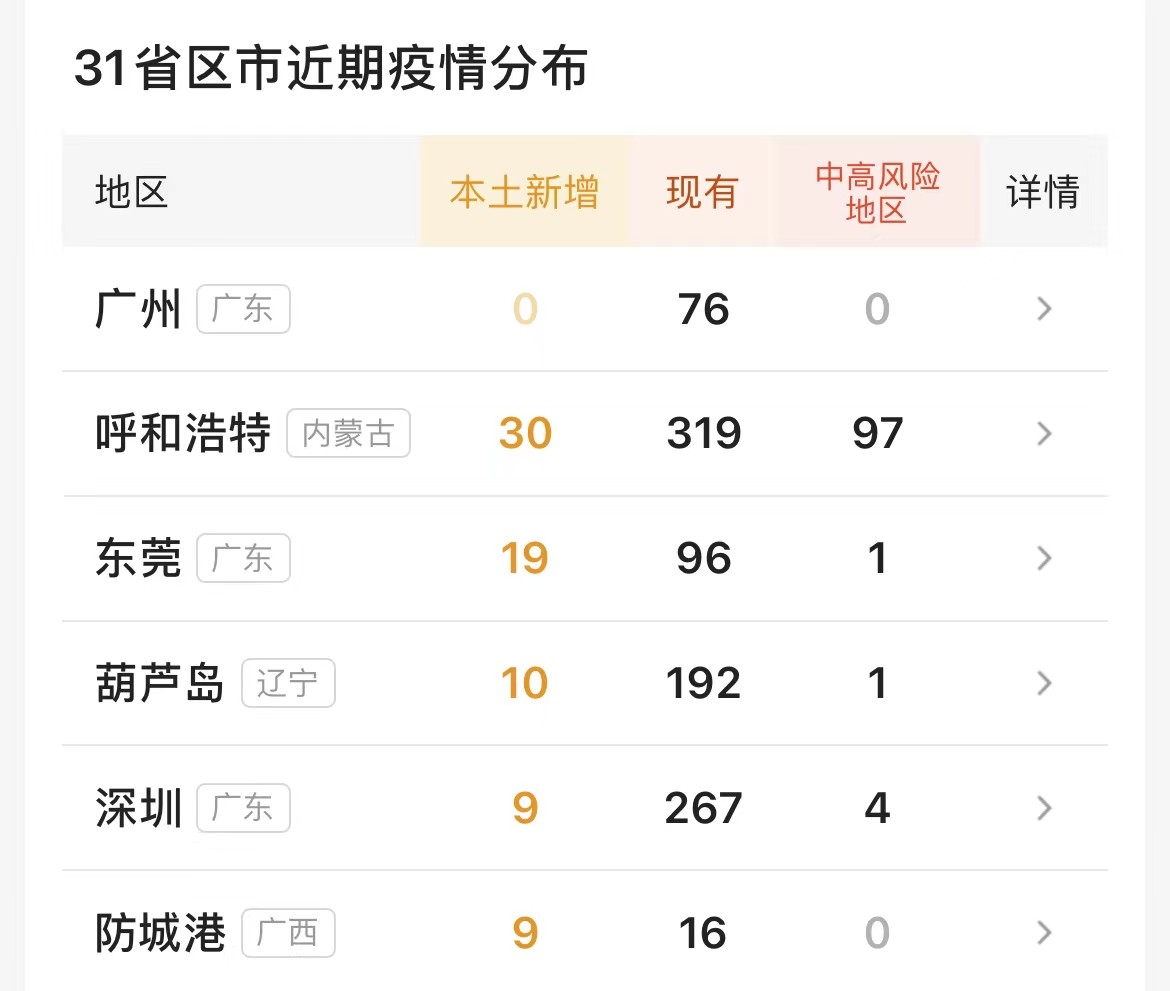Screen dimensions: 1170x991
Task: Open the 东莞 detail arrow
Action: pos(1043,558)
